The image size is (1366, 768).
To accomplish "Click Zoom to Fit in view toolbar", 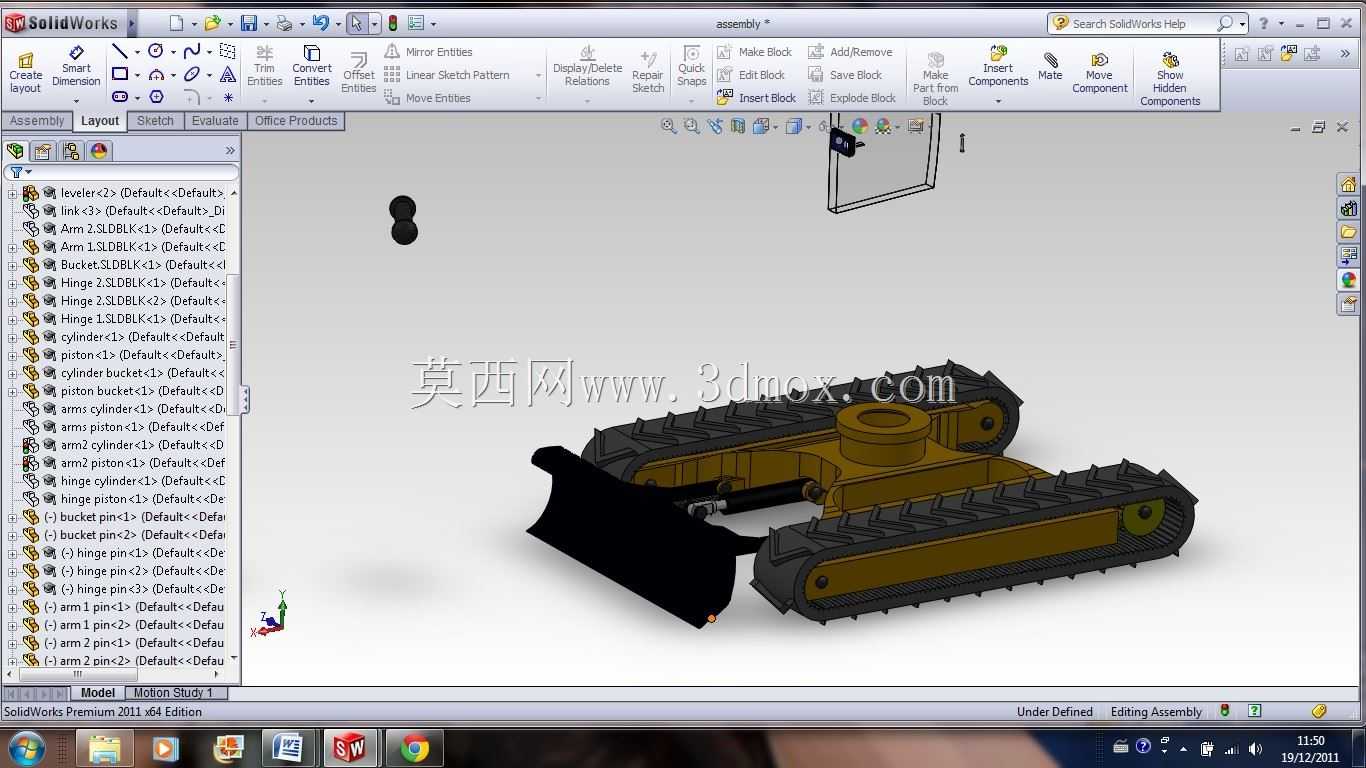I will [668, 126].
